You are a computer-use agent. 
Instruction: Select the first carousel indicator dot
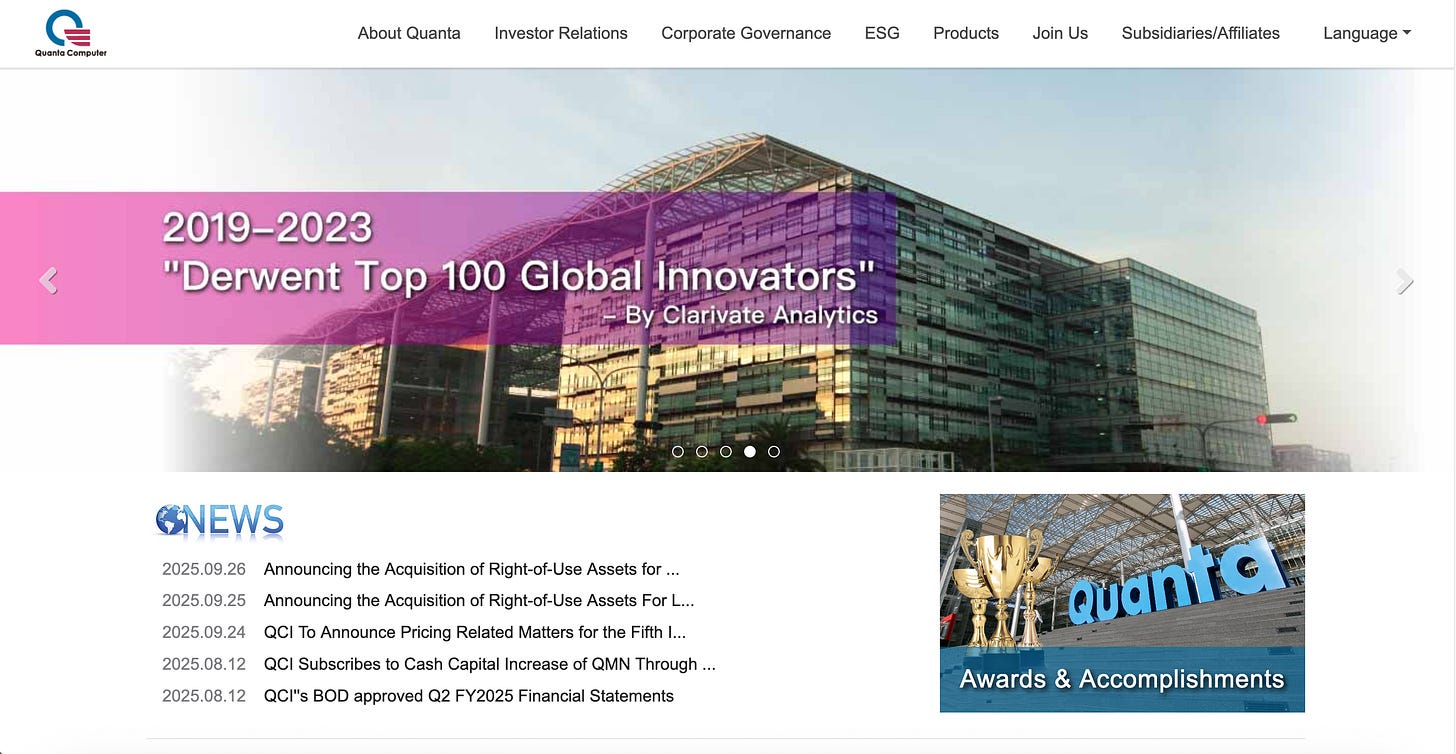click(678, 452)
